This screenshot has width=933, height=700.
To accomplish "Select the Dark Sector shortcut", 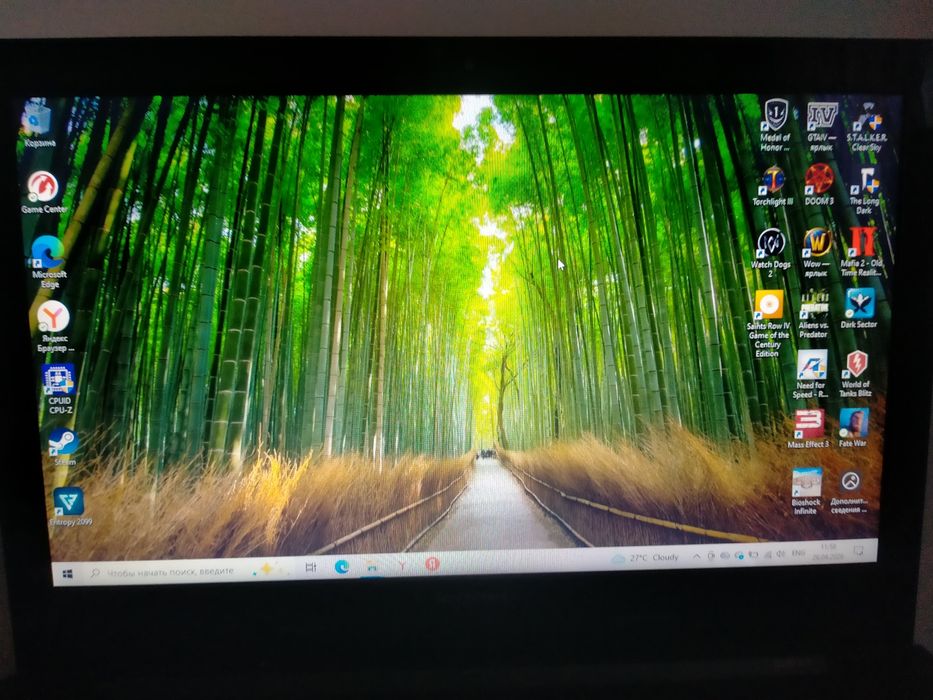I will [859, 308].
